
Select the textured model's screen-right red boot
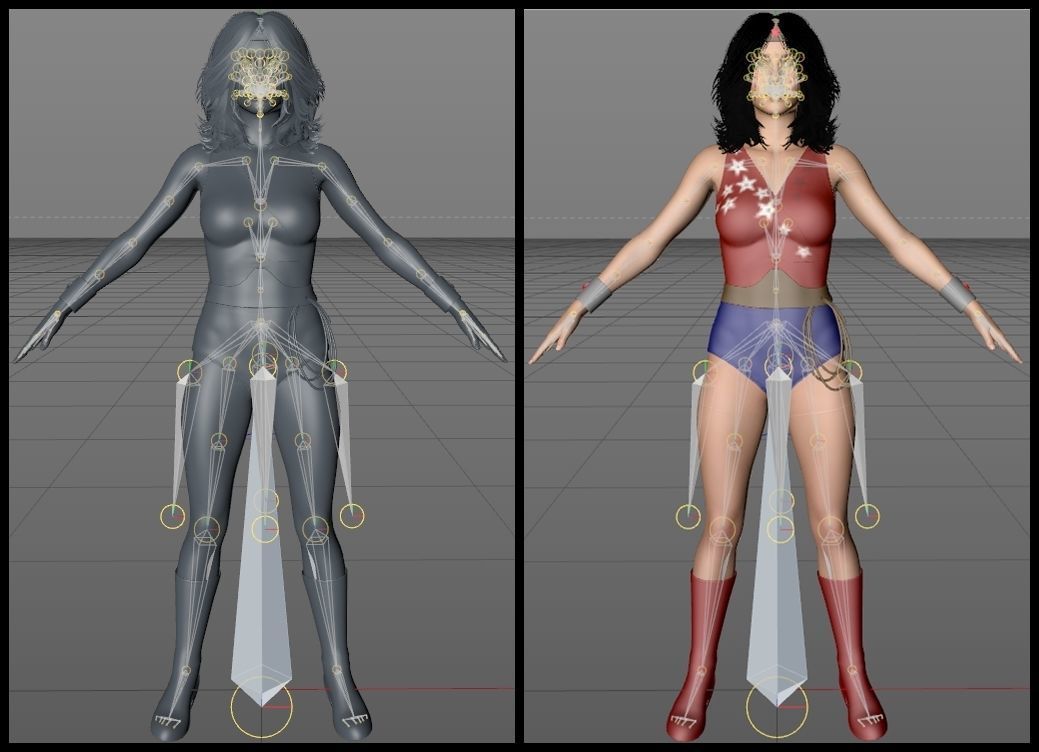pyautogui.click(x=851, y=655)
